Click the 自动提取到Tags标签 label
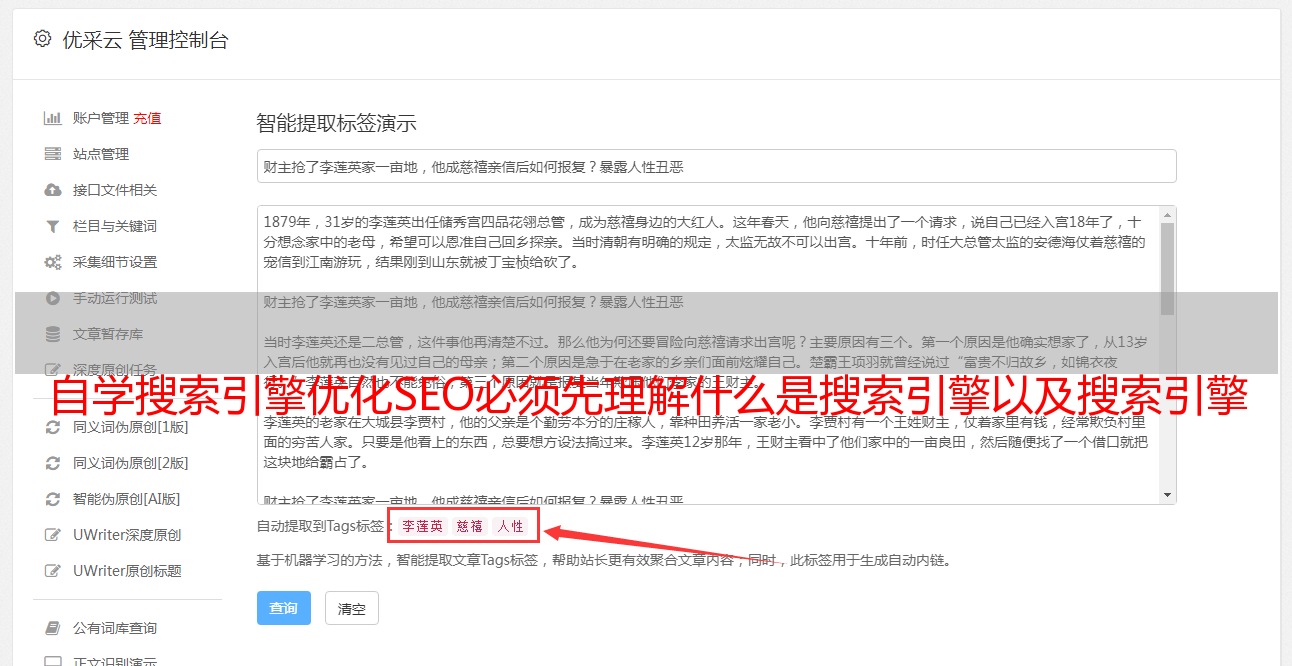 pos(321,526)
